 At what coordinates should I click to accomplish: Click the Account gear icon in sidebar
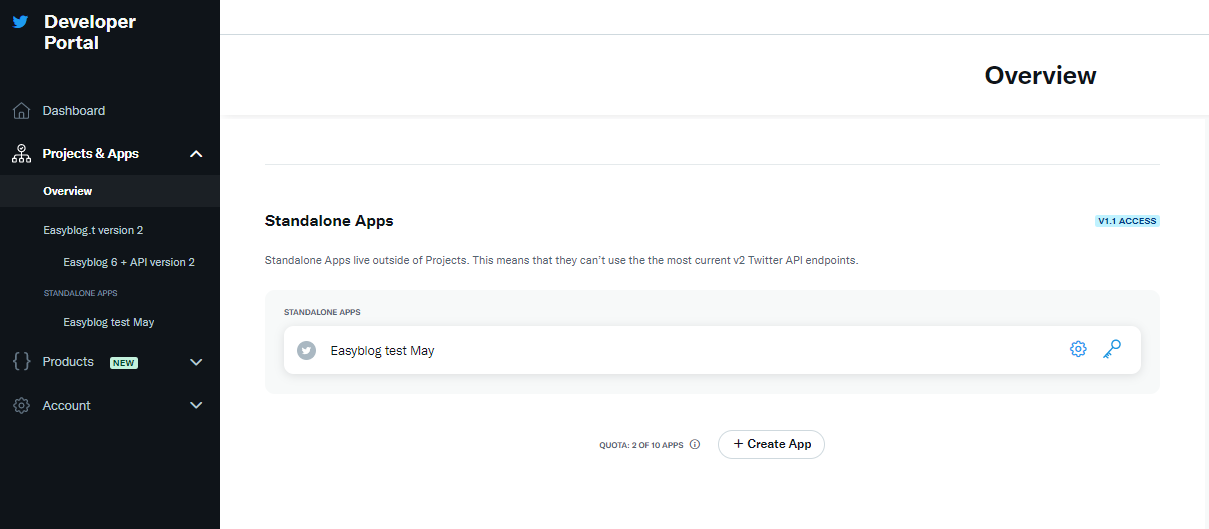[21, 406]
